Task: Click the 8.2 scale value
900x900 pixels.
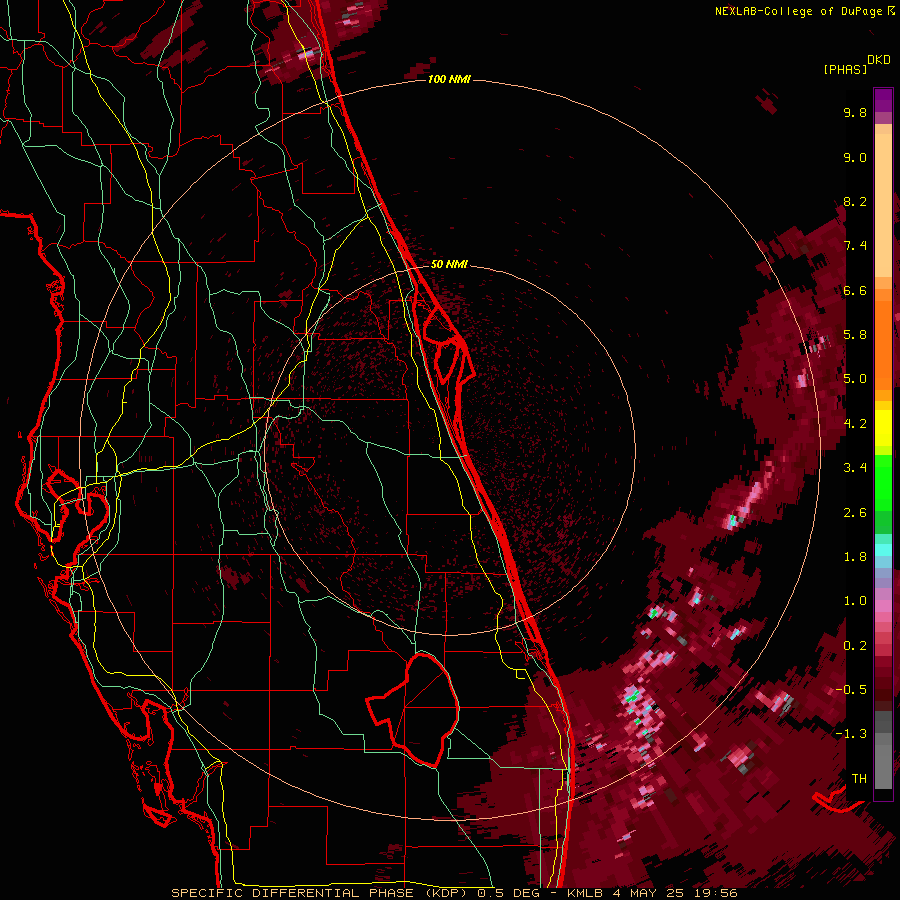Action: [x=855, y=201]
